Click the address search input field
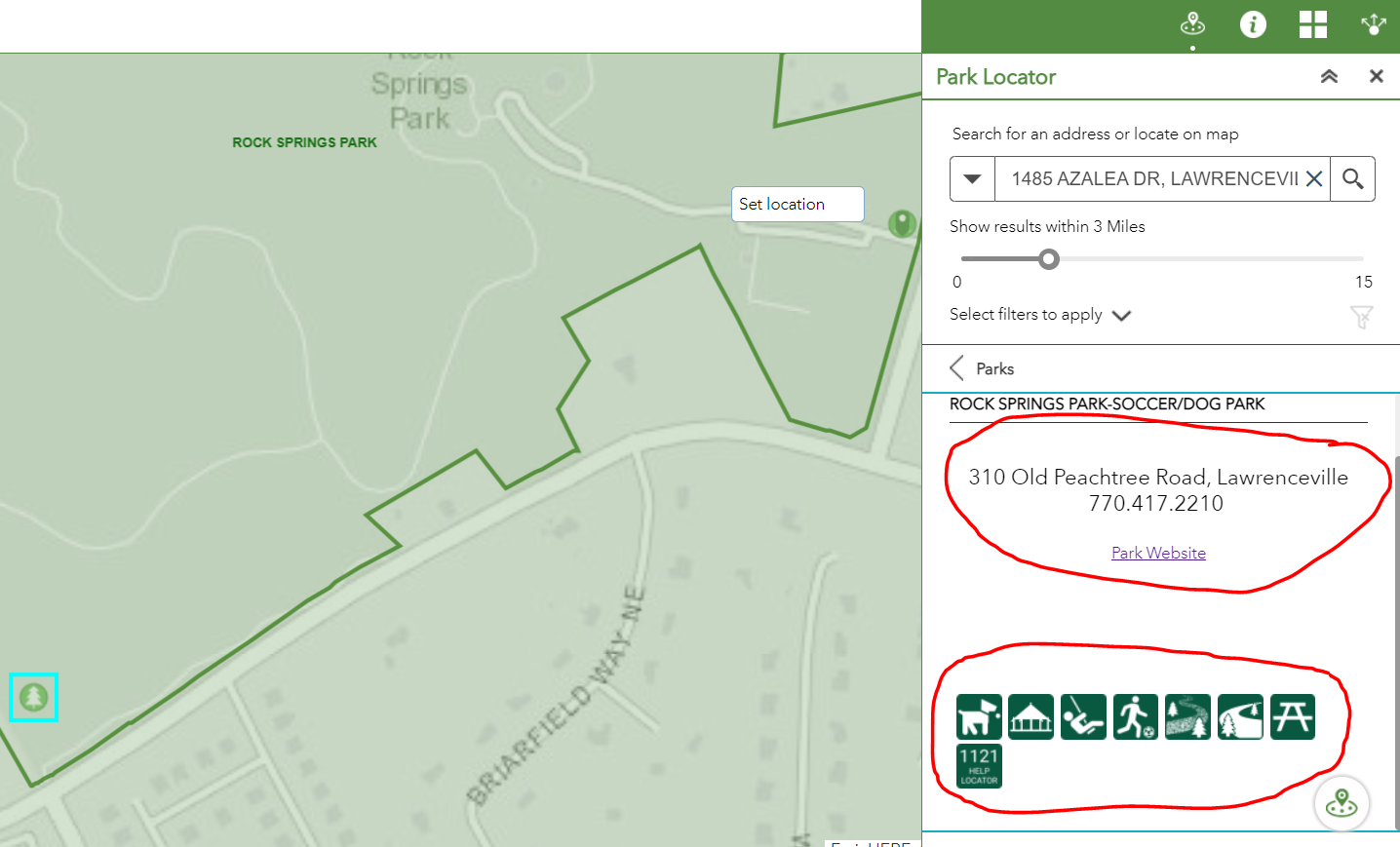Image resolution: width=1400 pixels, height=847 pixels. (x=1153, y=178)
